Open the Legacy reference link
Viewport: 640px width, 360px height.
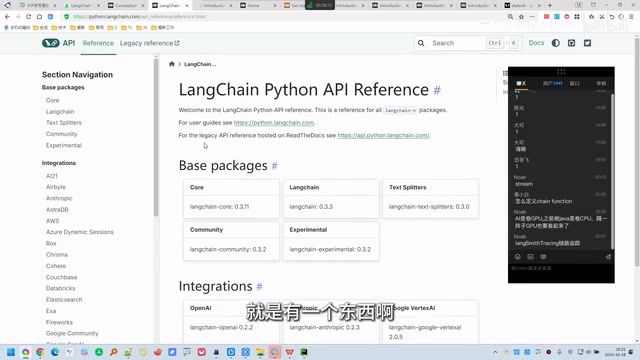[x=149, y=43]
